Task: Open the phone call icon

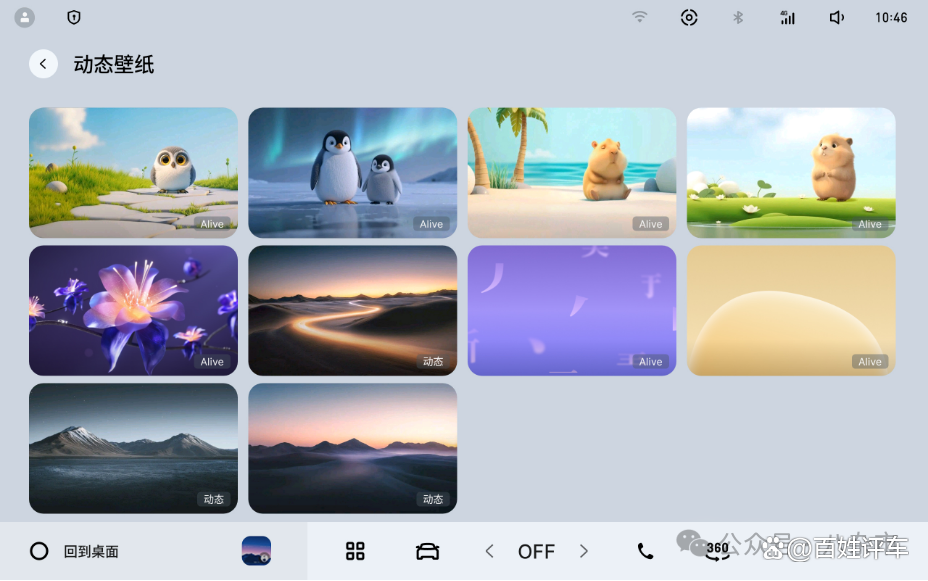Action: click(645, 551)
